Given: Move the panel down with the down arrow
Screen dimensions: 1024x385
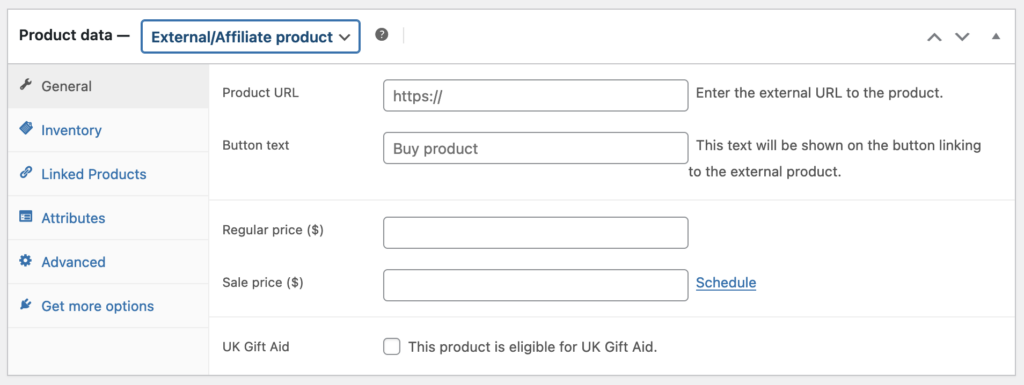Looking at the screenshot, I should [x=962, y=37].
